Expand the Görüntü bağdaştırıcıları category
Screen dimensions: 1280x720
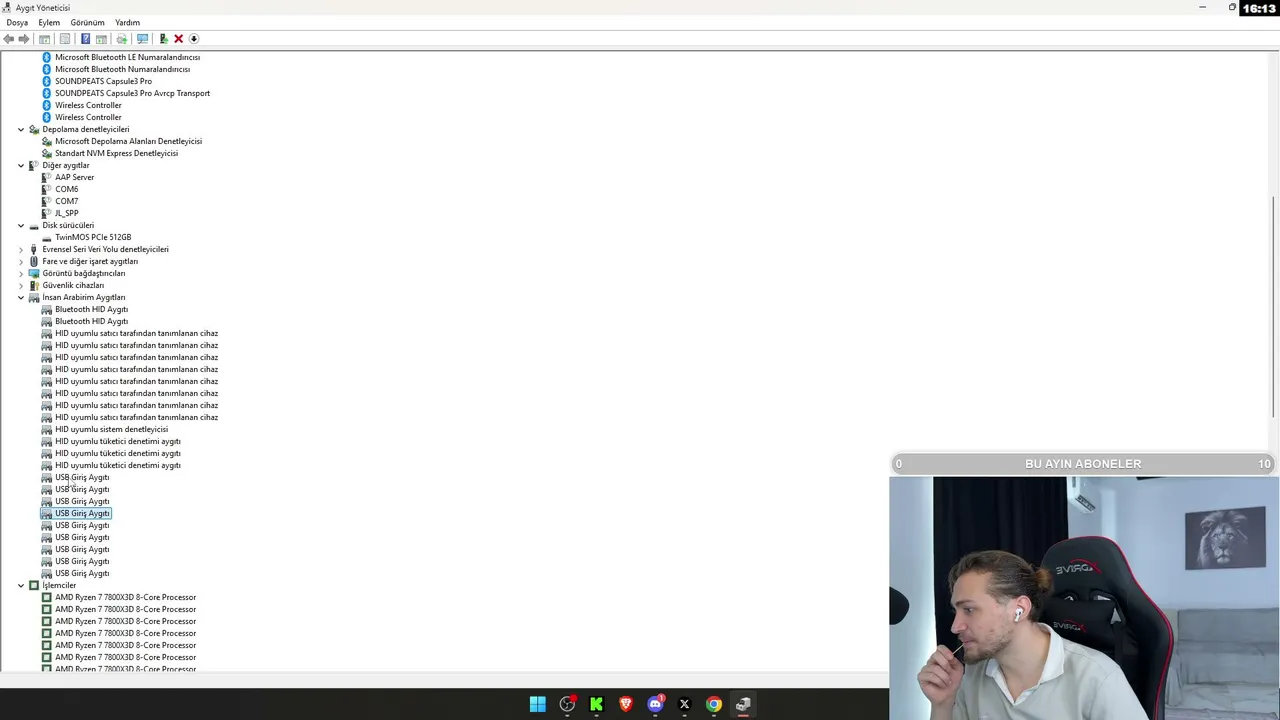coord(21,273)
